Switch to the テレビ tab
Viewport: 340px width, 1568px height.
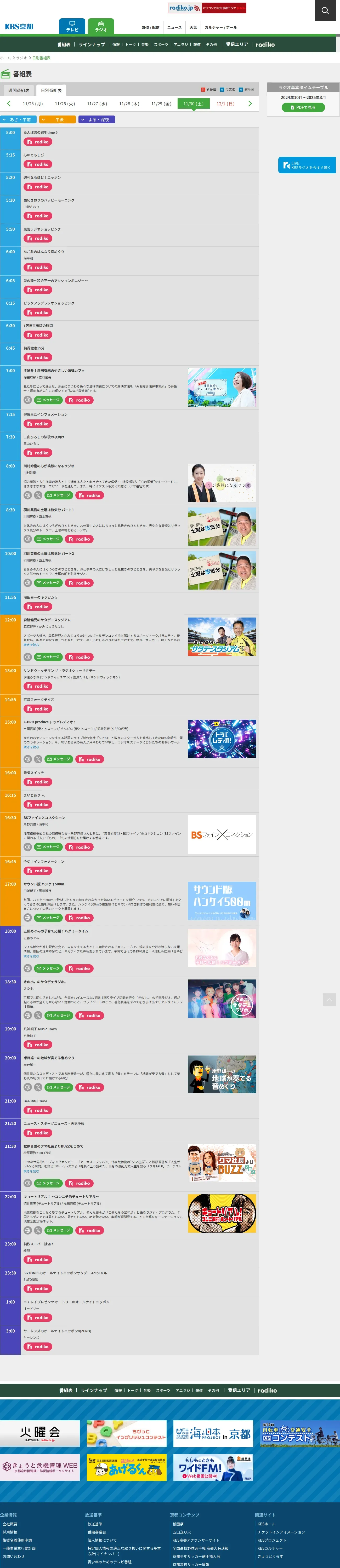click(72, 26)
